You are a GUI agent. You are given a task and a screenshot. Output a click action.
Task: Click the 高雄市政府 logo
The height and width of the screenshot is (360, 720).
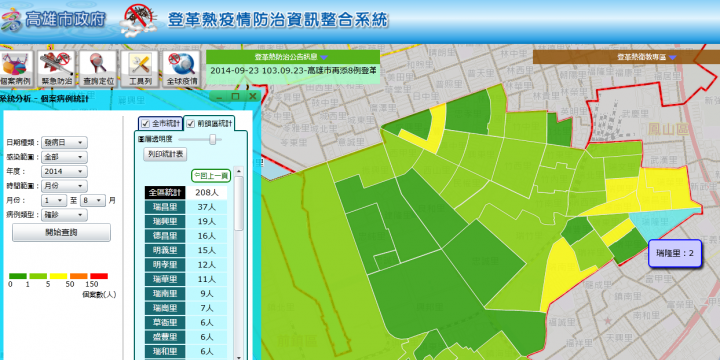pos(53,20)
